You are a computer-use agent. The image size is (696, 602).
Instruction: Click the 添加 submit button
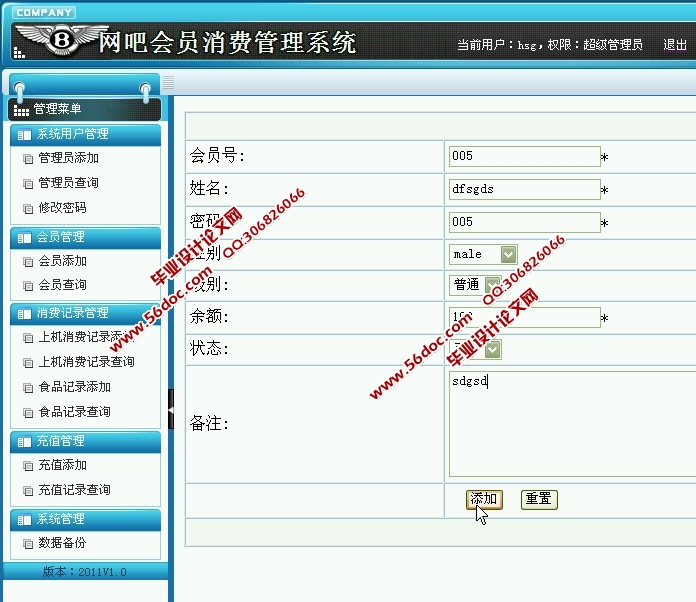[x=484, y=499]
